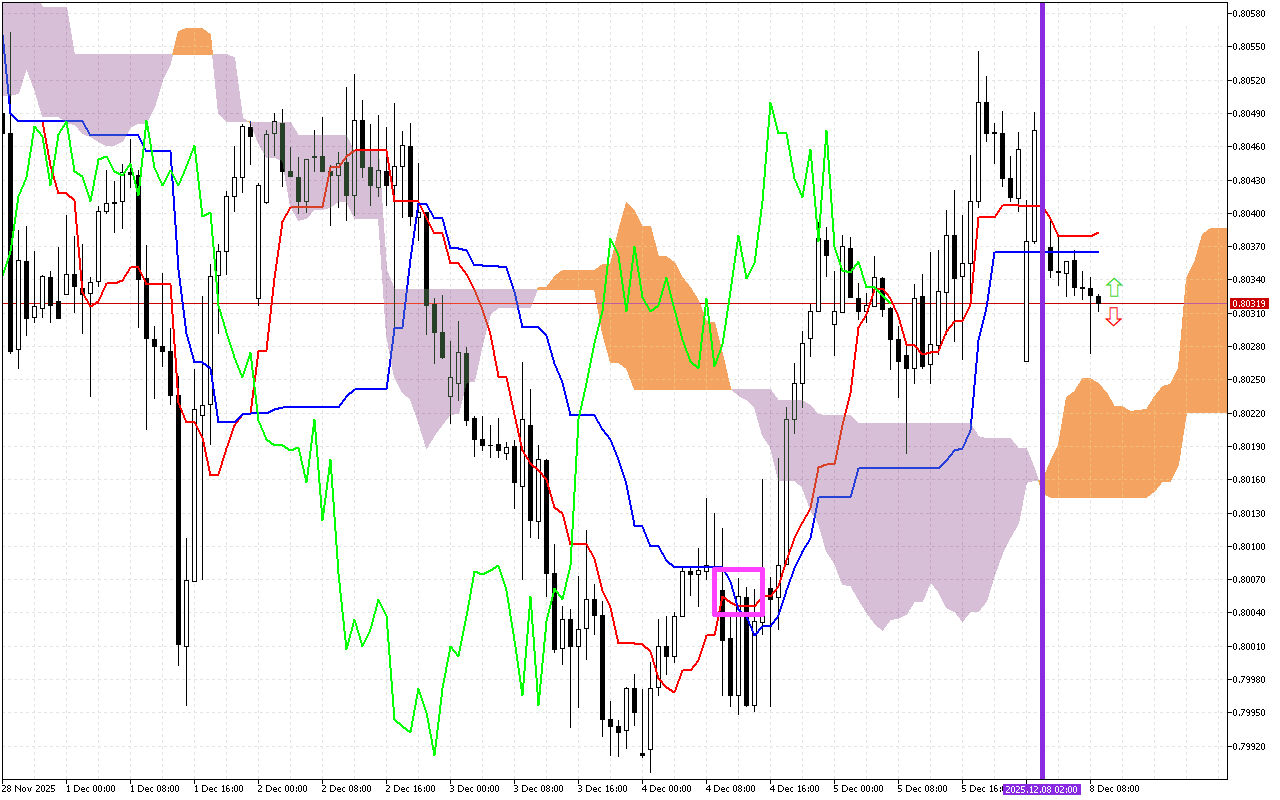The width and height of the screenshot is (1280, 800).
Task: Click the 0.80010 price scale label
Action: 1249,646
